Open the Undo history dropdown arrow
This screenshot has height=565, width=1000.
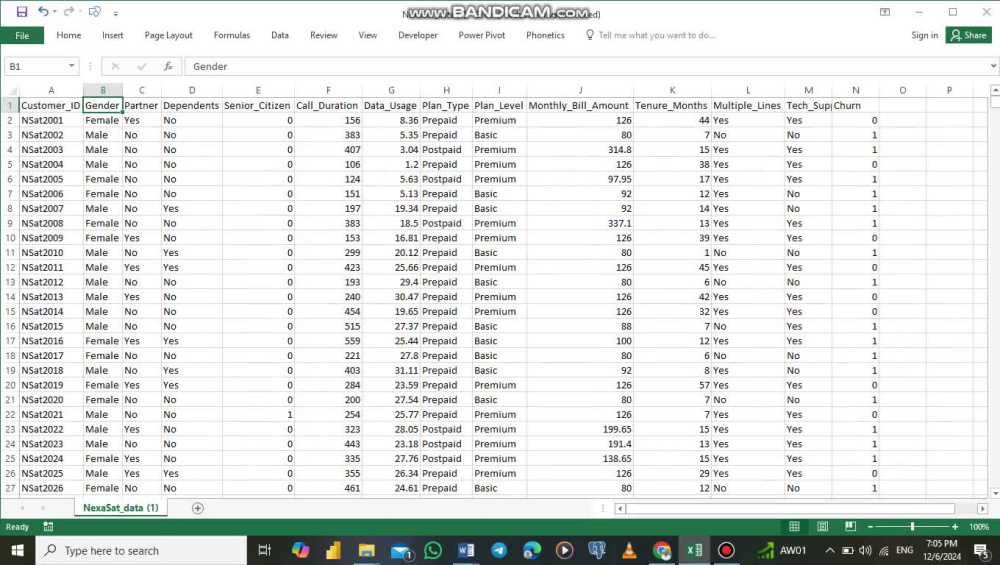coord(55,12)
